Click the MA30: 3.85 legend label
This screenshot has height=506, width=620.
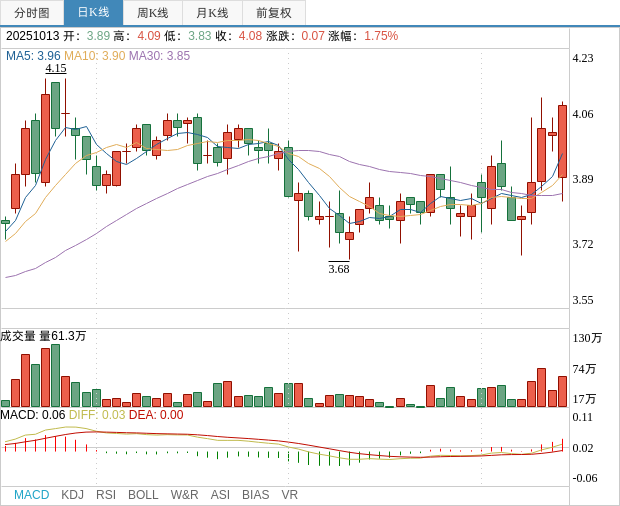[x=159, y=56]
